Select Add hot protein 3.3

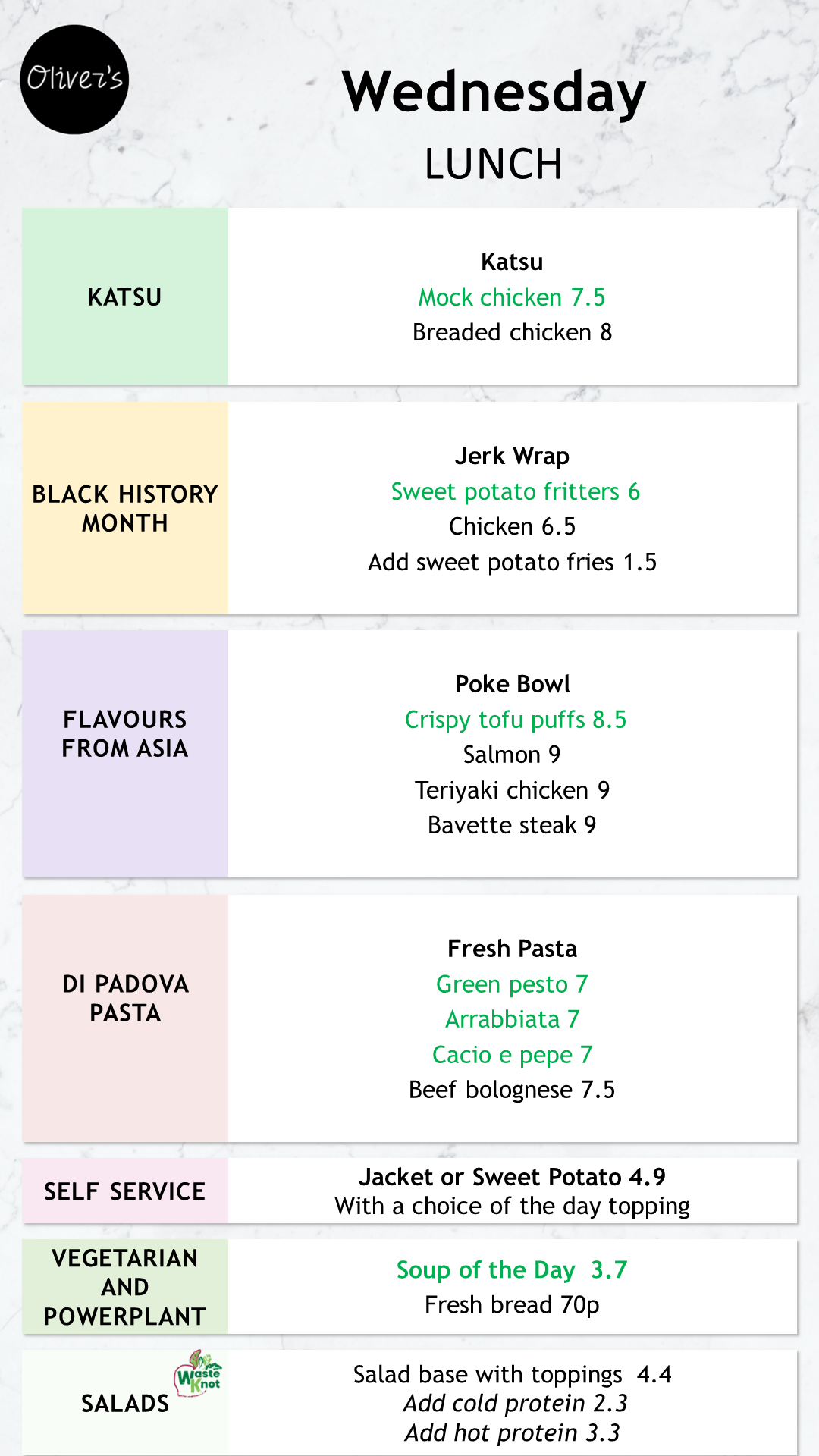click(512, 1433)
